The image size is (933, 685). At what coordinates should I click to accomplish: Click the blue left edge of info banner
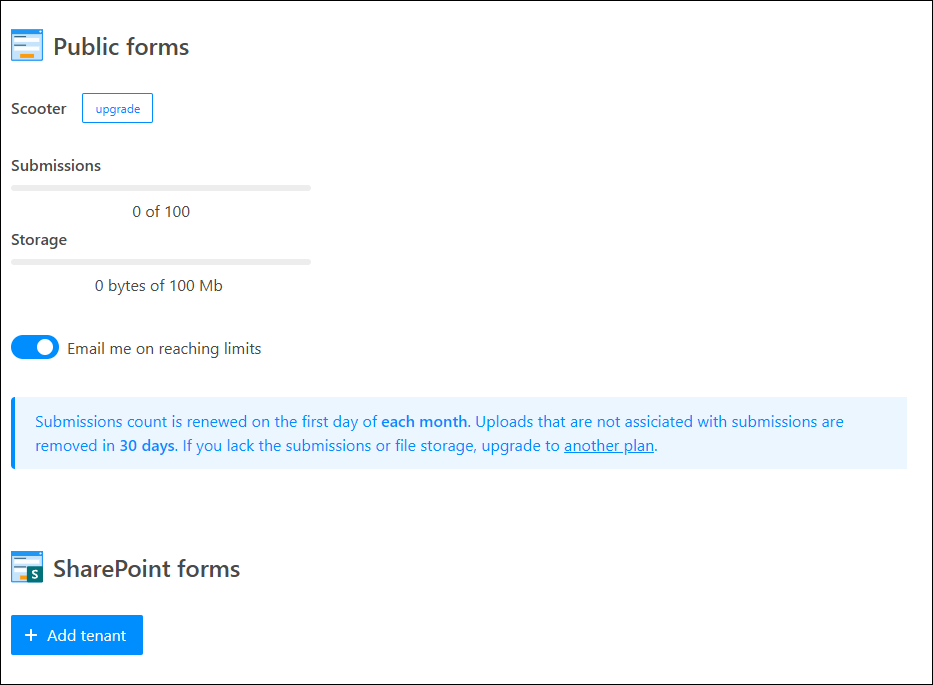coord(13,433)
